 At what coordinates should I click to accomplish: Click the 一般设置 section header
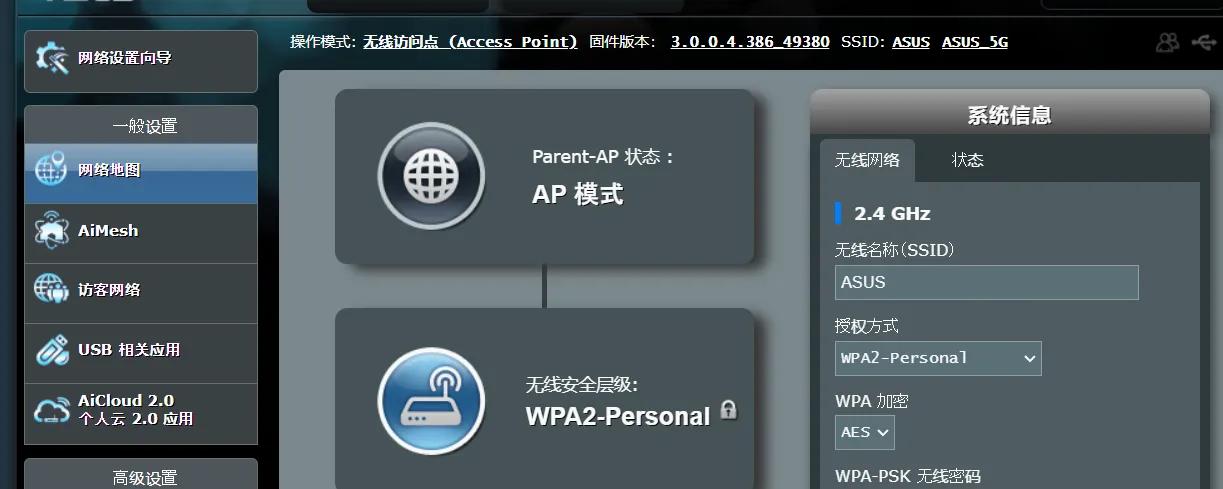coord(141,126)
